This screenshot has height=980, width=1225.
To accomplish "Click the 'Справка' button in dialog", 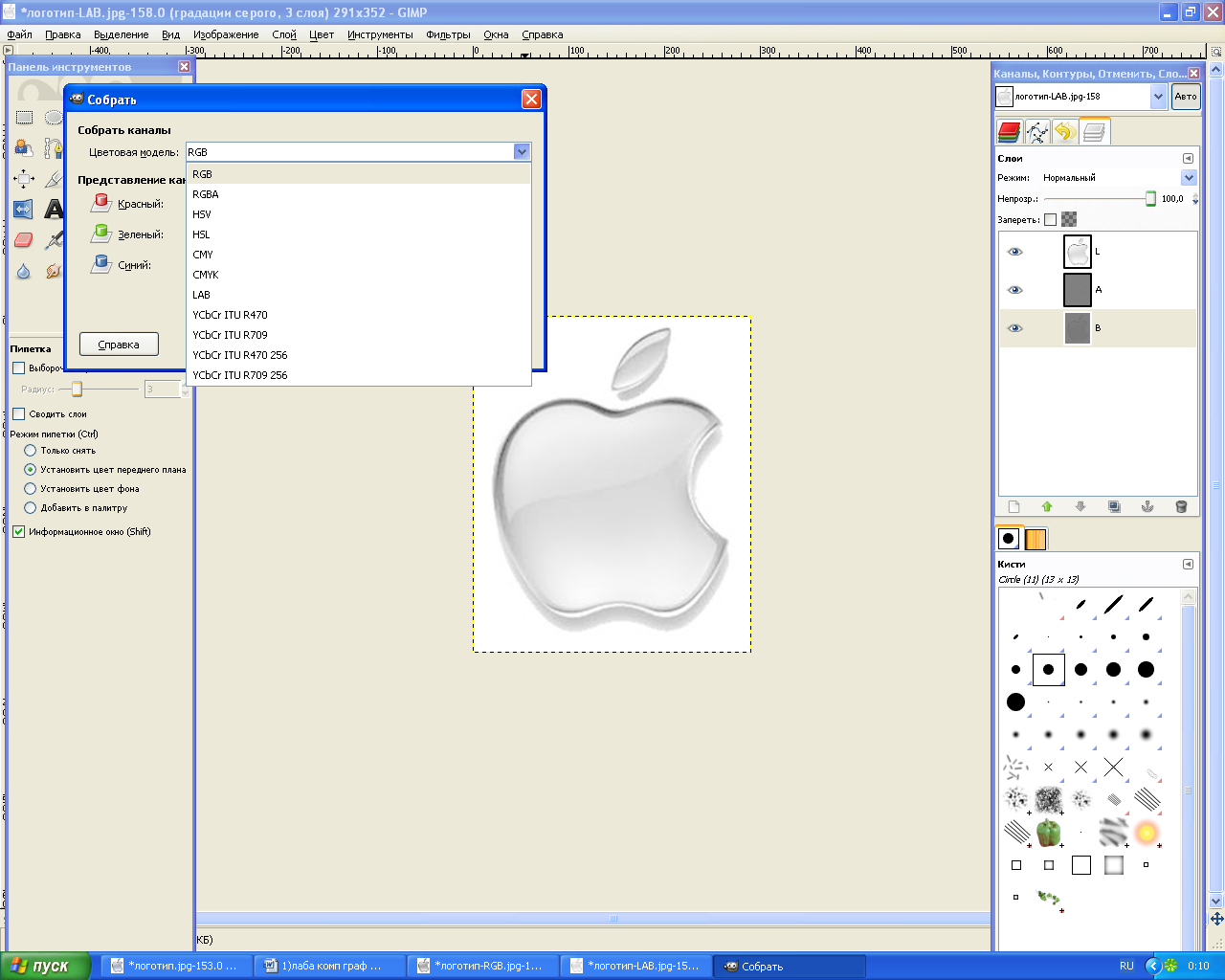I will [x=119, y=345].
